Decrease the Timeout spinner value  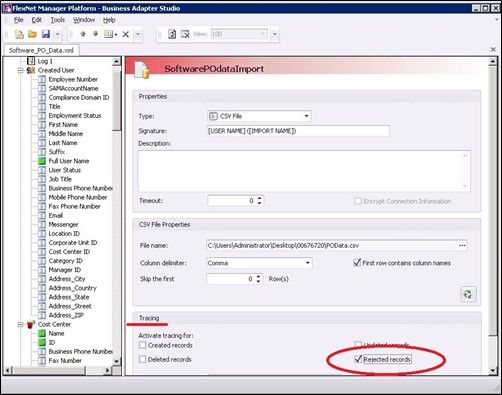tap(260, 203)
